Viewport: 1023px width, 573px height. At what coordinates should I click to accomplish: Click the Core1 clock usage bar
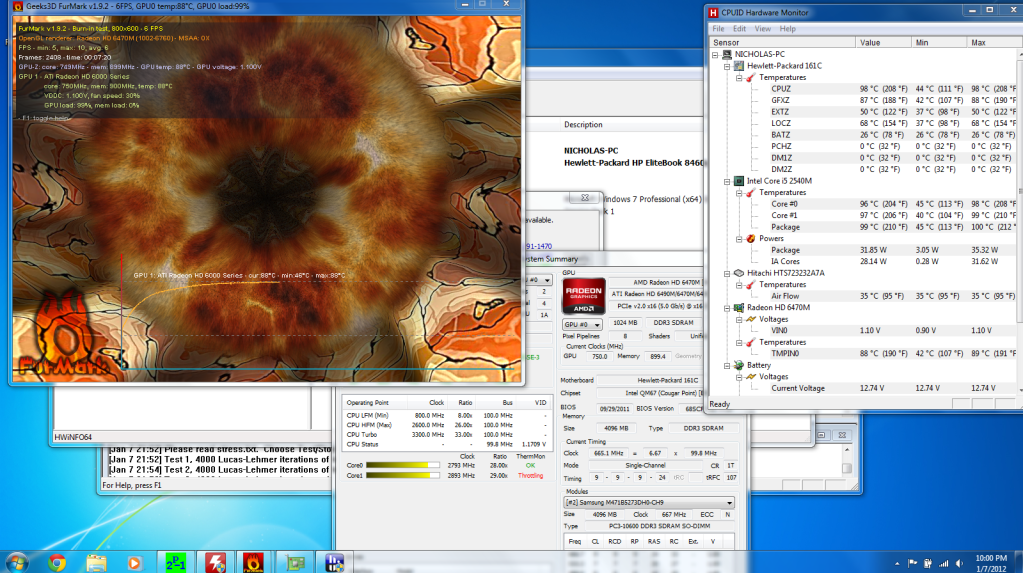tap(403, 476)
